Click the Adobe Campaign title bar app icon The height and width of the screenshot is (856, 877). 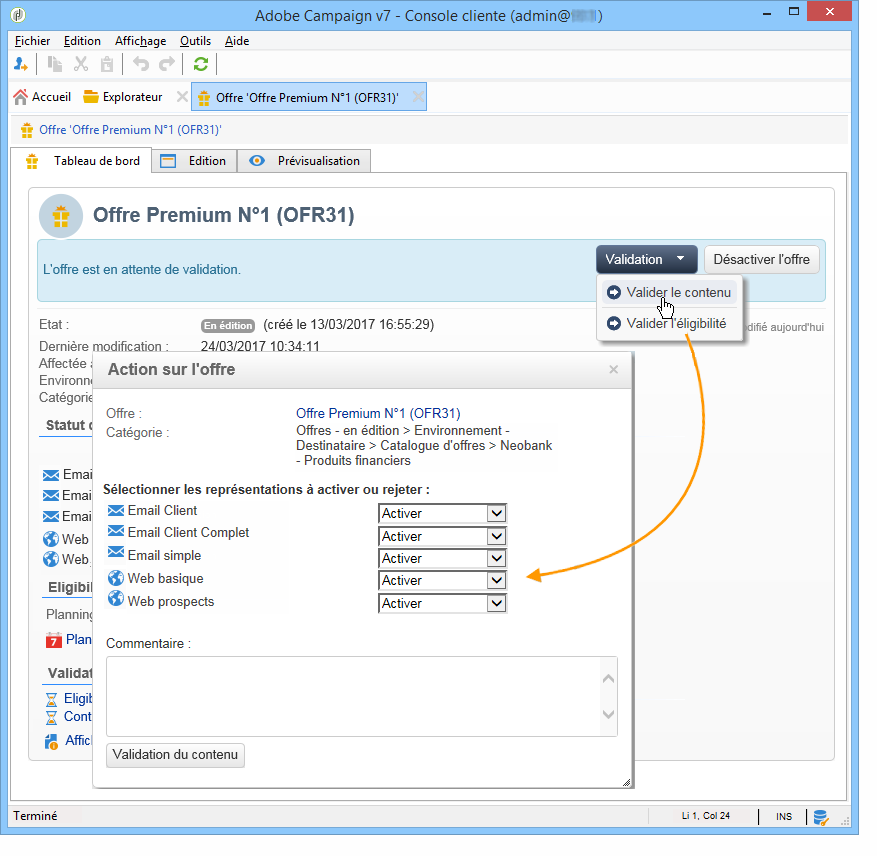point(18,14)
